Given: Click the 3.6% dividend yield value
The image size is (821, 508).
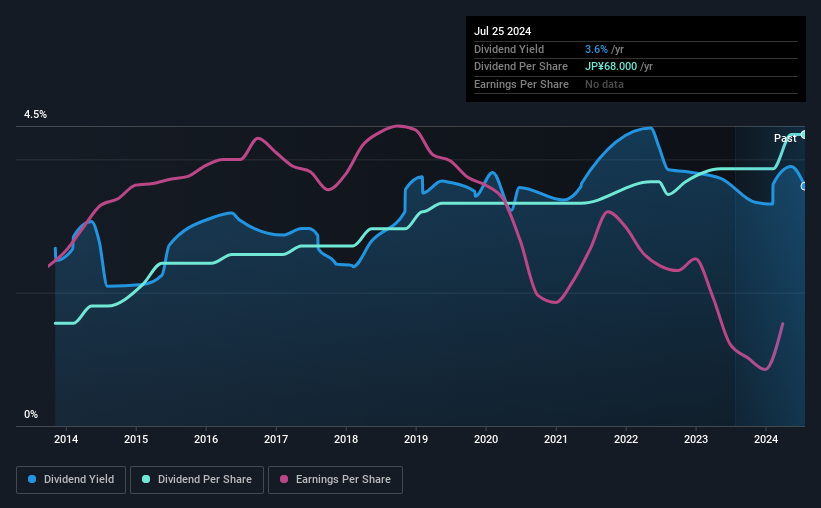Looking at the screenshot, I should click(596, 49).
